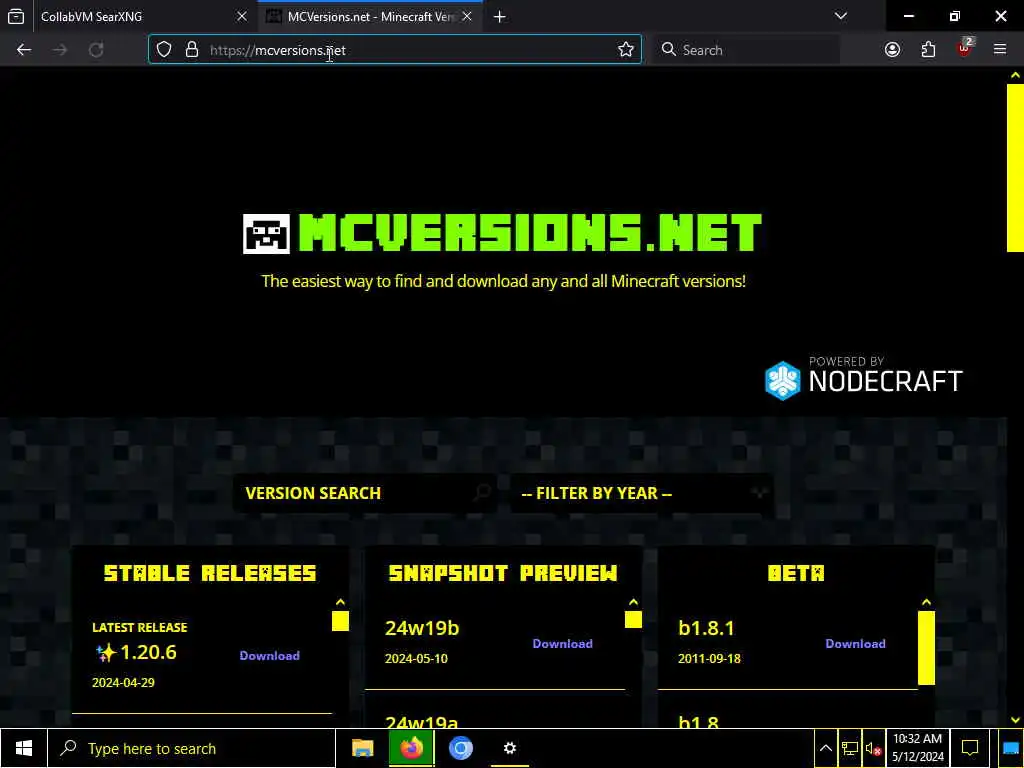
Task: Click the Beta list scroll-up arrow
Action: 926,602
